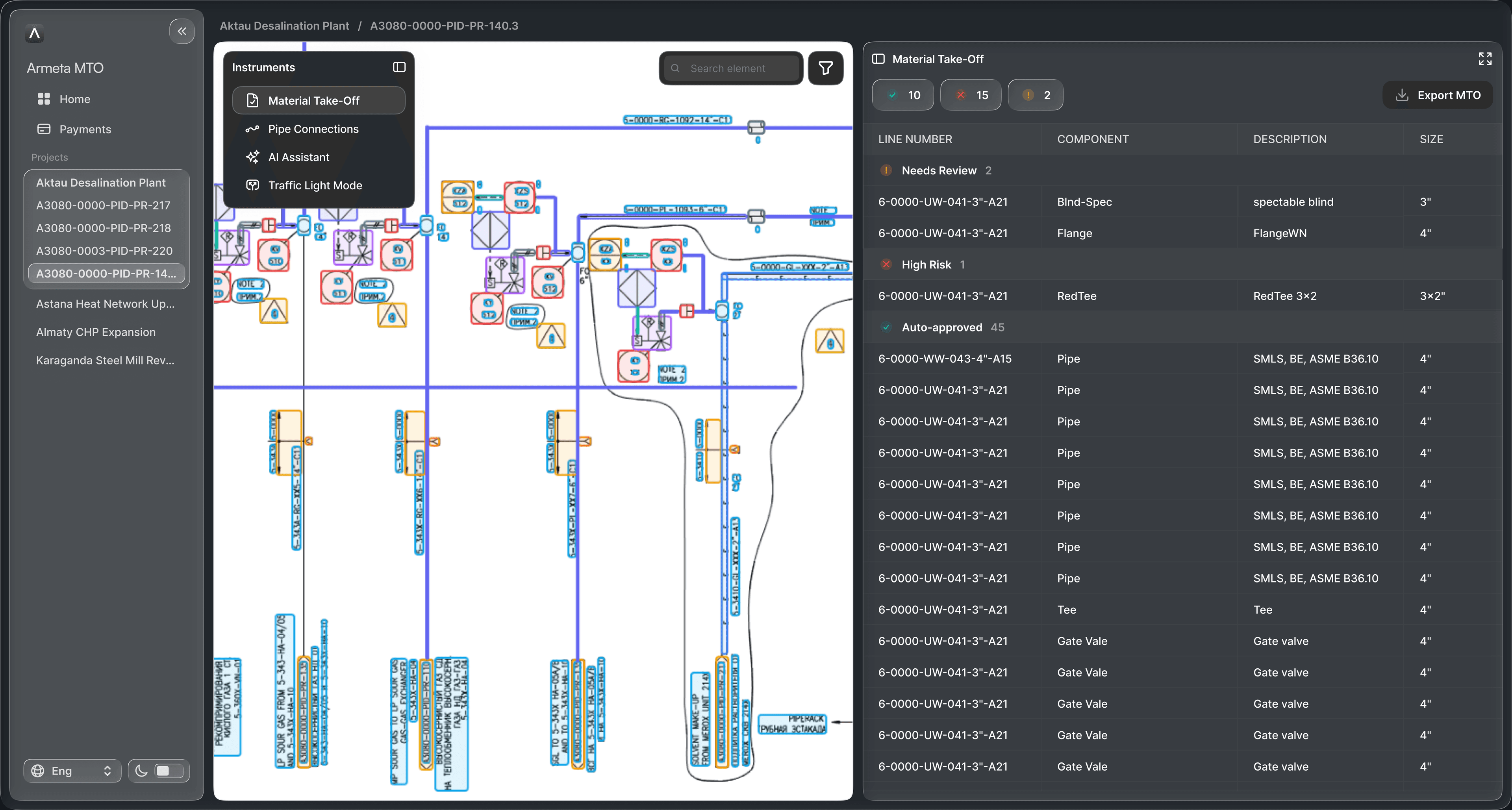This screenshot has height=810, width=1512.
Task: Click the Home grid icon in sidebar
Action: [43, 98]
